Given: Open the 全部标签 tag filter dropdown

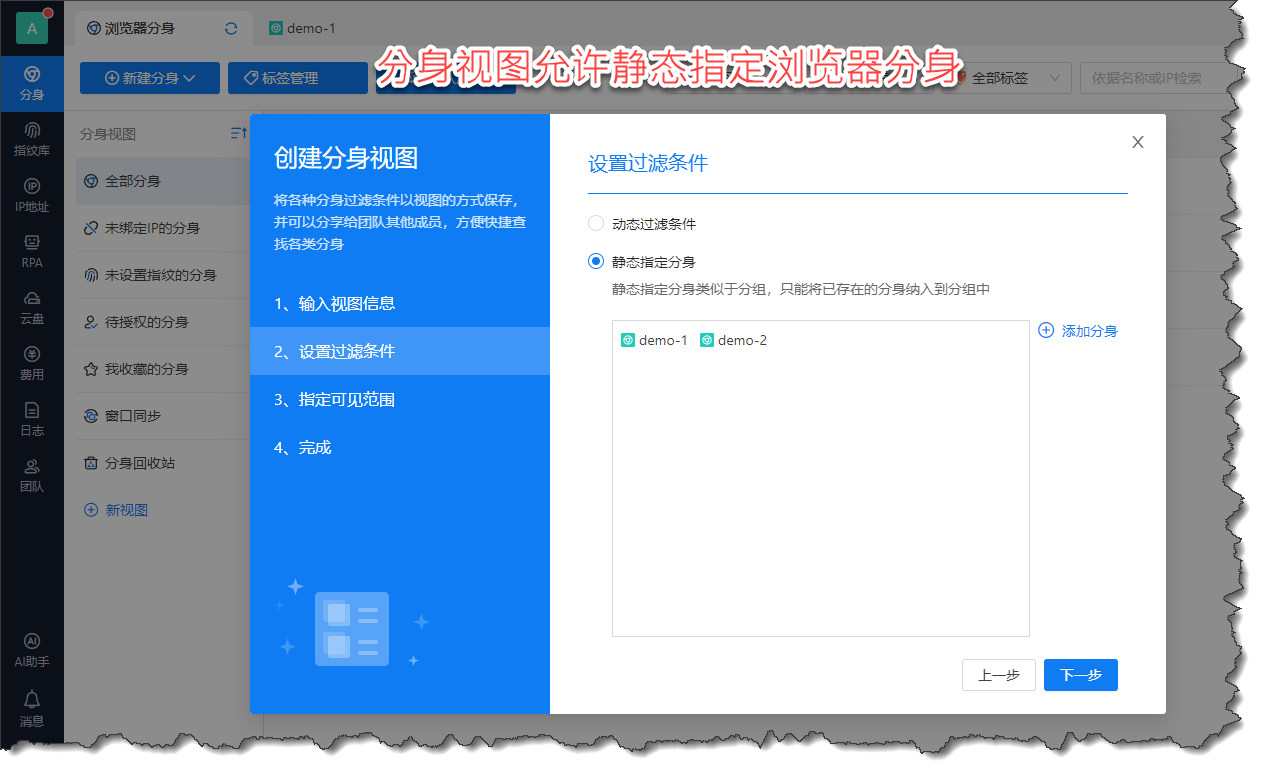Looking at the screenshot, I should 1012,78.
